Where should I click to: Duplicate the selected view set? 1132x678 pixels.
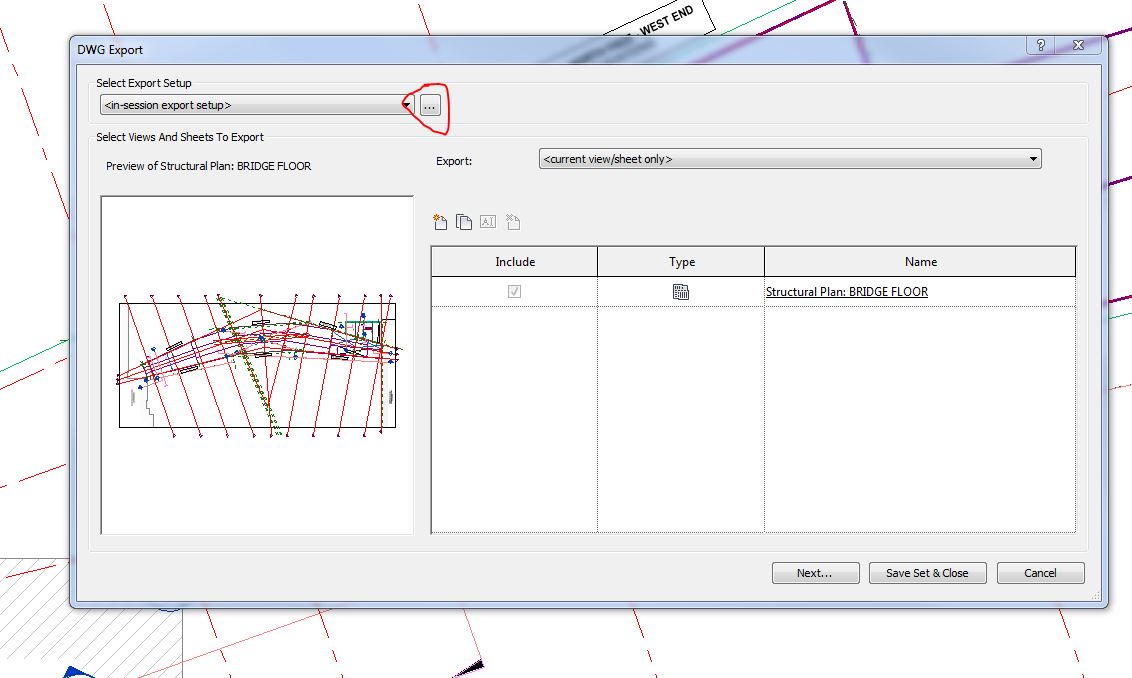463,221
